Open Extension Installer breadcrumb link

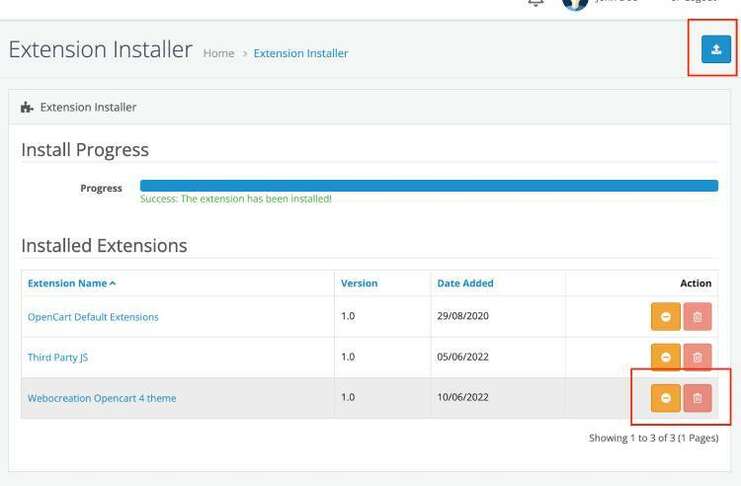click(x=301, y=53)
